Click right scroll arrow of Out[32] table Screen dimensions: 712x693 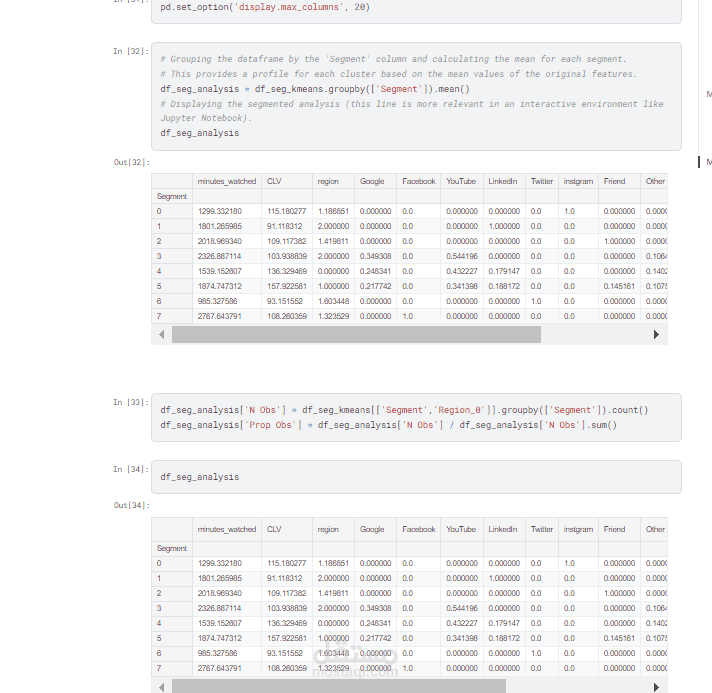point(656,335)
